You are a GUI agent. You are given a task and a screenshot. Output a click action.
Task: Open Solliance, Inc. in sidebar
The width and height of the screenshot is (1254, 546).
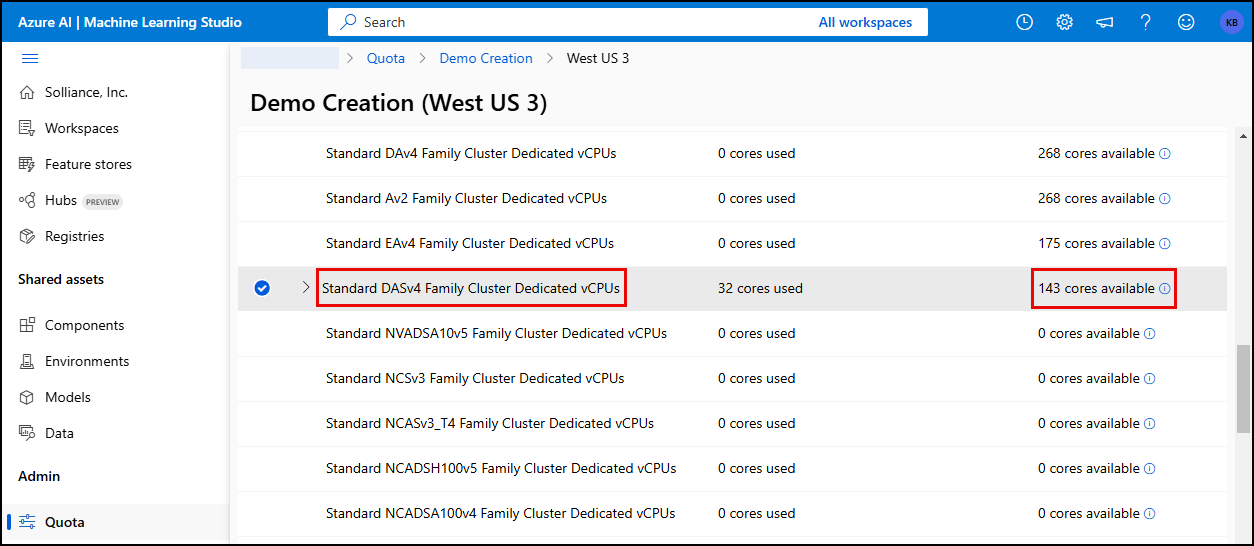coord(86,92)
